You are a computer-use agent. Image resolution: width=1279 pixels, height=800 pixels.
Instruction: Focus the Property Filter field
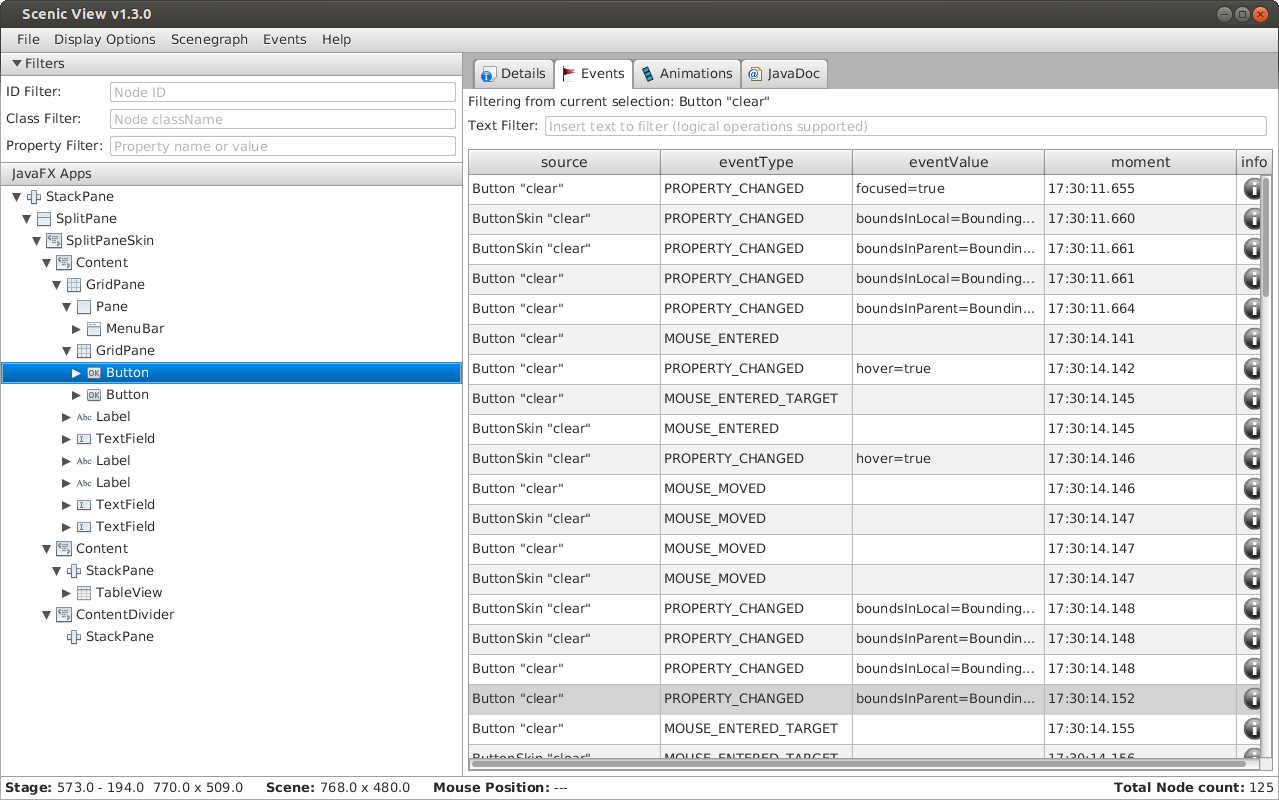pos(283,146)
